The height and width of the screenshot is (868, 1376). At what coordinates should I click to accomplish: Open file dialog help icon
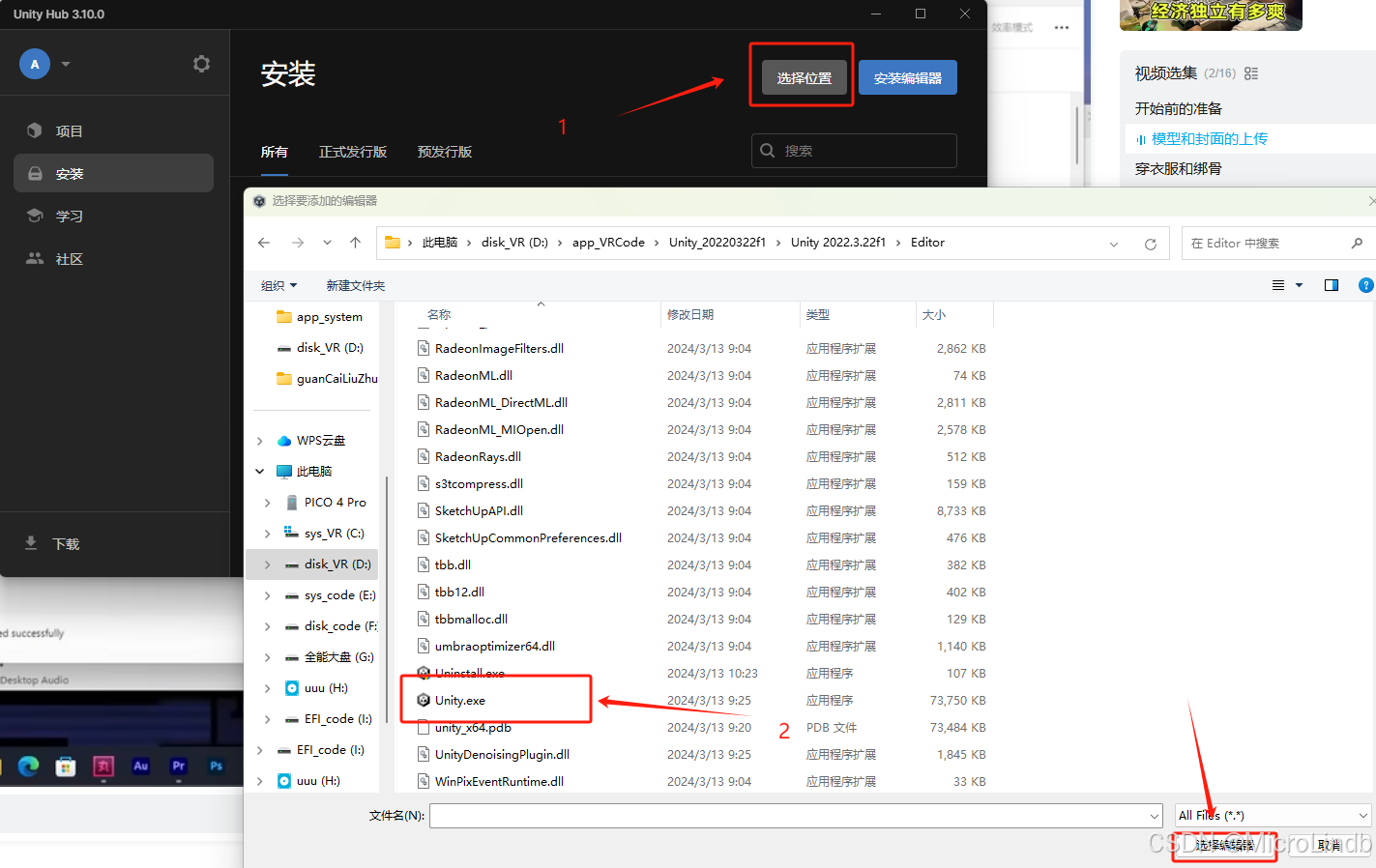click(x=1365, y=285)
